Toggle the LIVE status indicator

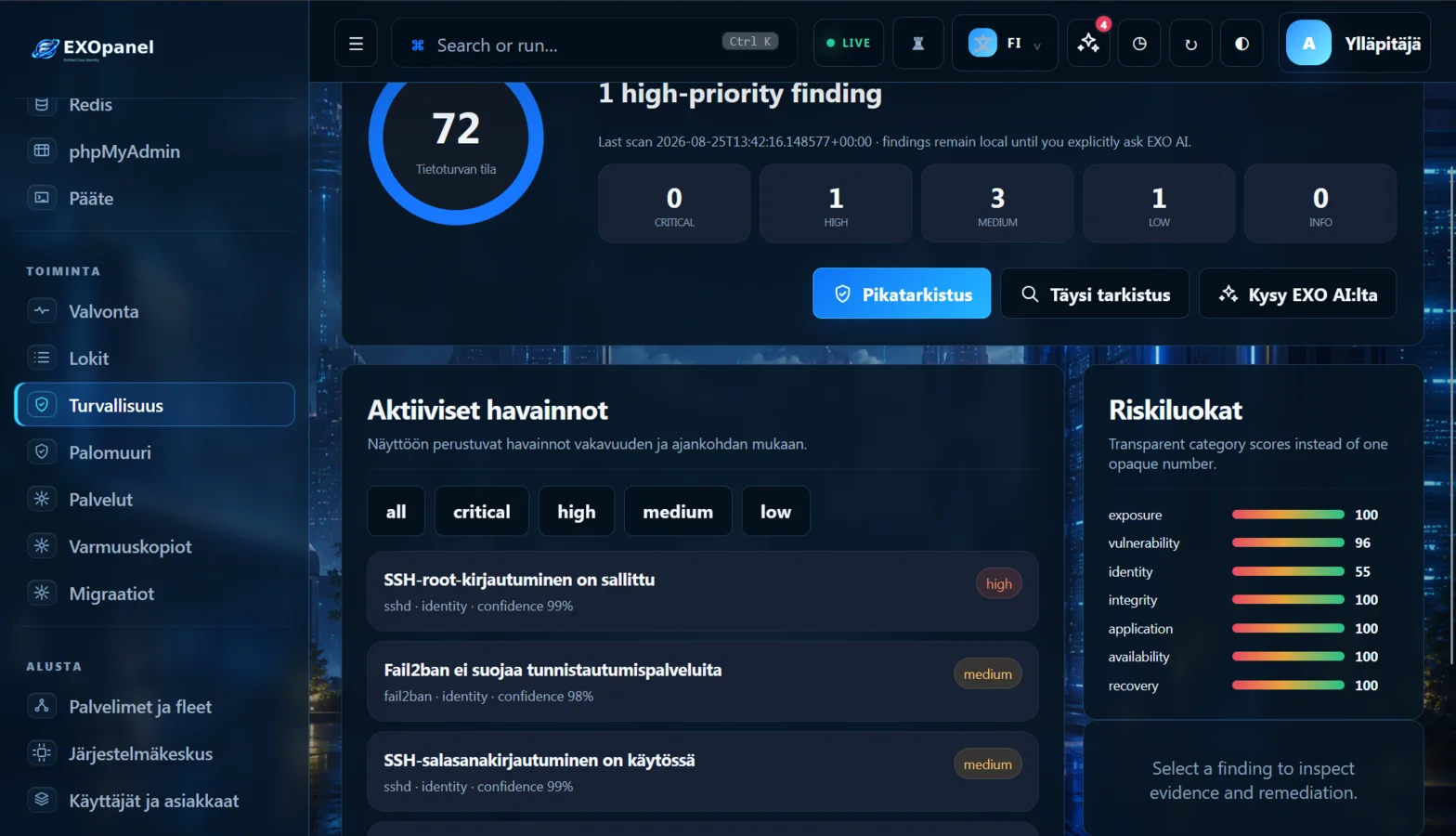[x=849, y=44]
